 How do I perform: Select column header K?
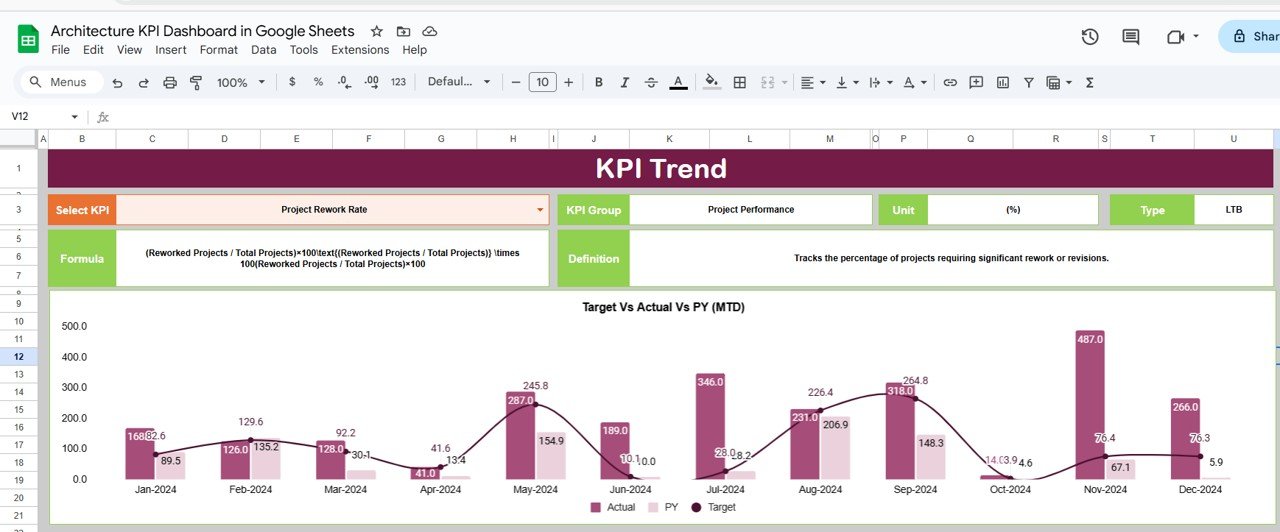(668, 139)
